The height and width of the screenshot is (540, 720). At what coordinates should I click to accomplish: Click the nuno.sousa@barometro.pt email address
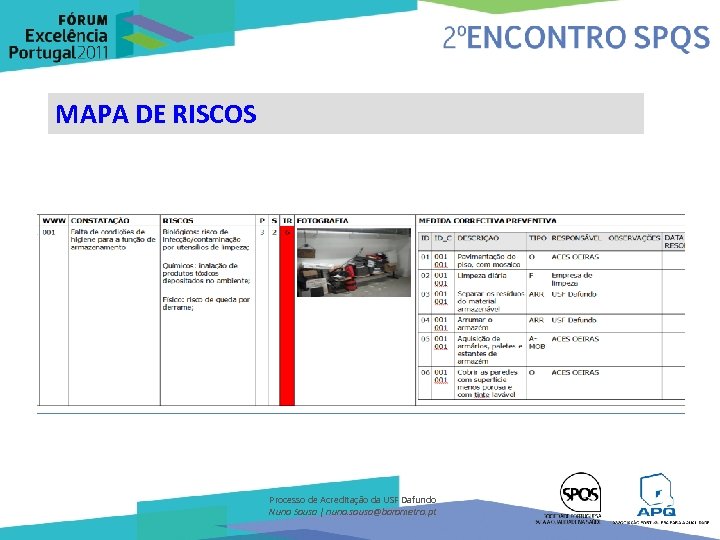[x=381, y=512]
